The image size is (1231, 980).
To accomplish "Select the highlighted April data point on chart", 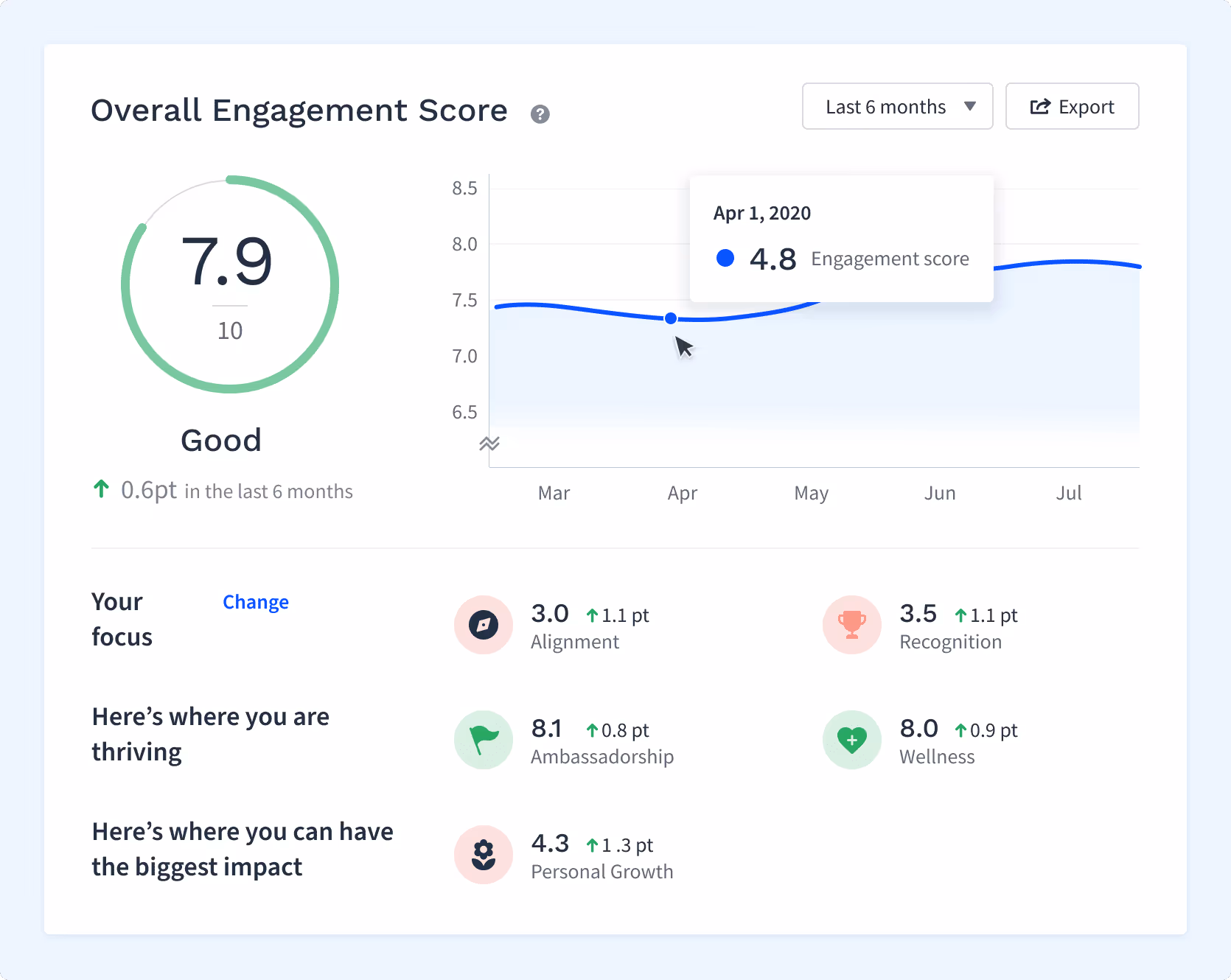I will pyautogui.click(x=671, y=318).
